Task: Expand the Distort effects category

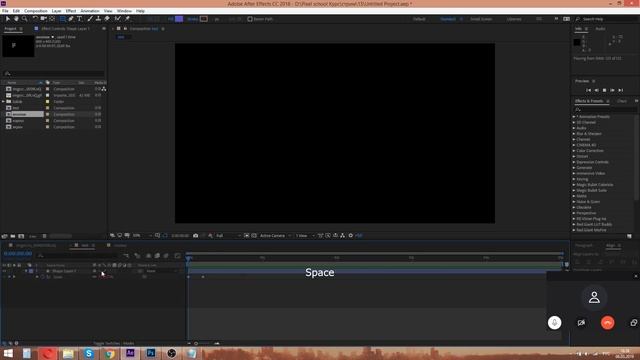Action: pyautogui.click(x=574, y=156)
